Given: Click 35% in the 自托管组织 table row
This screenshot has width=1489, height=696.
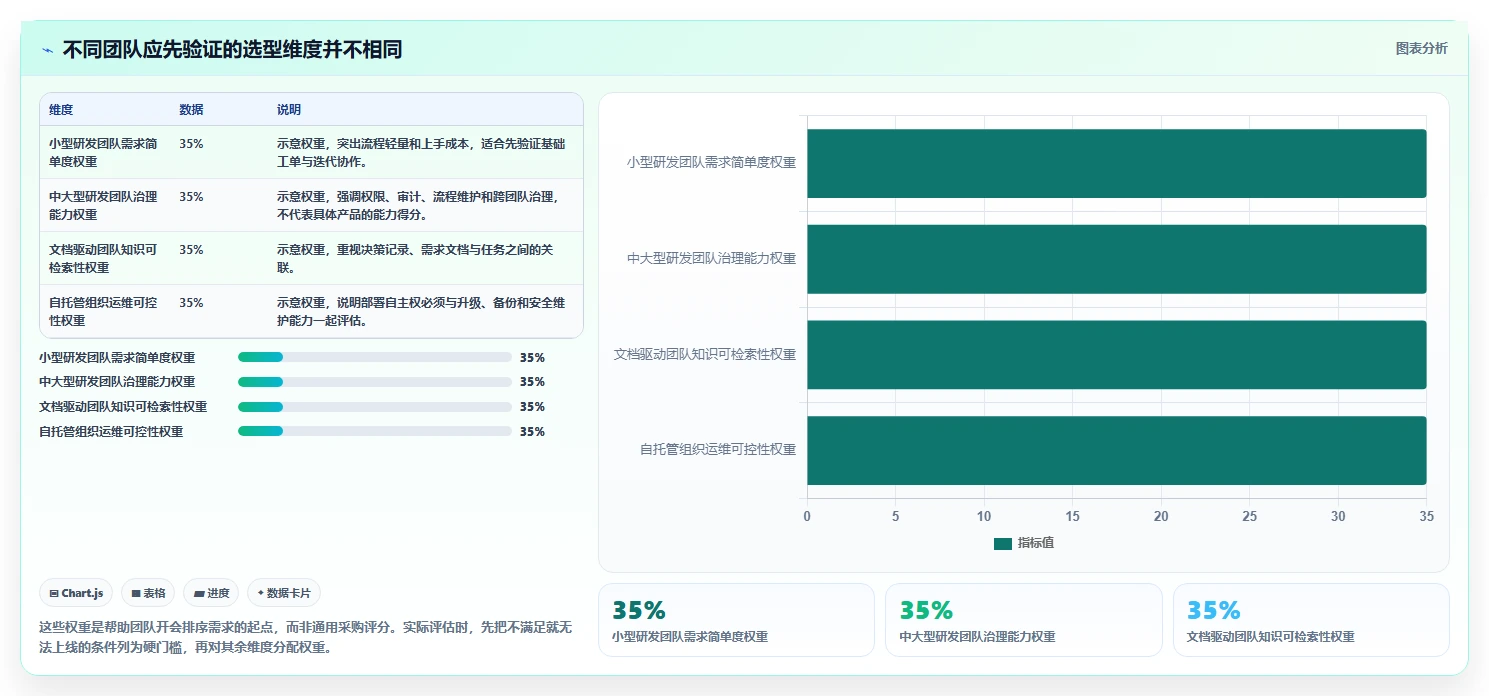Looking at the screenshot, I should 191,303.
